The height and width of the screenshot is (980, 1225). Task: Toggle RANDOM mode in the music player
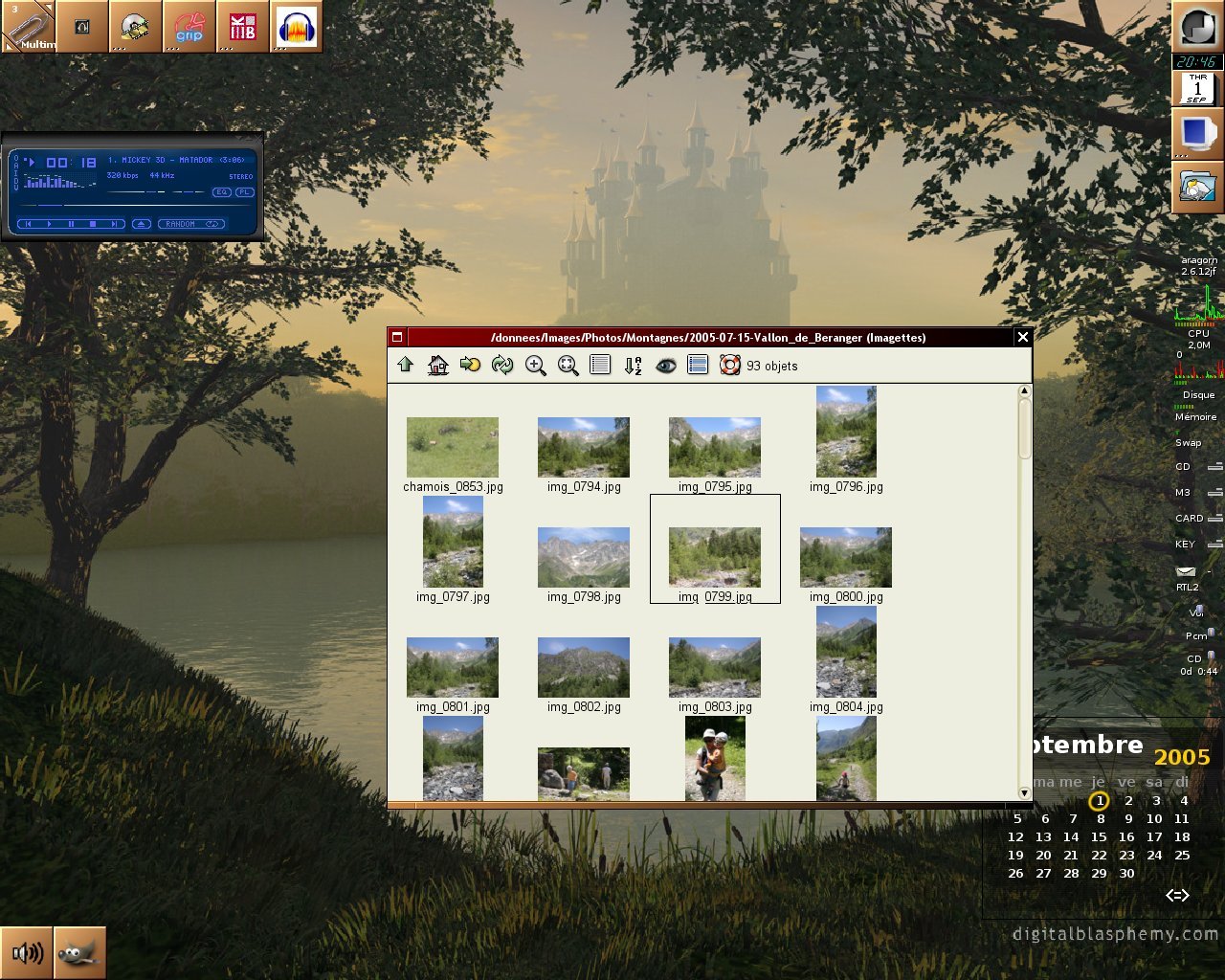click(x=180, y=224)
